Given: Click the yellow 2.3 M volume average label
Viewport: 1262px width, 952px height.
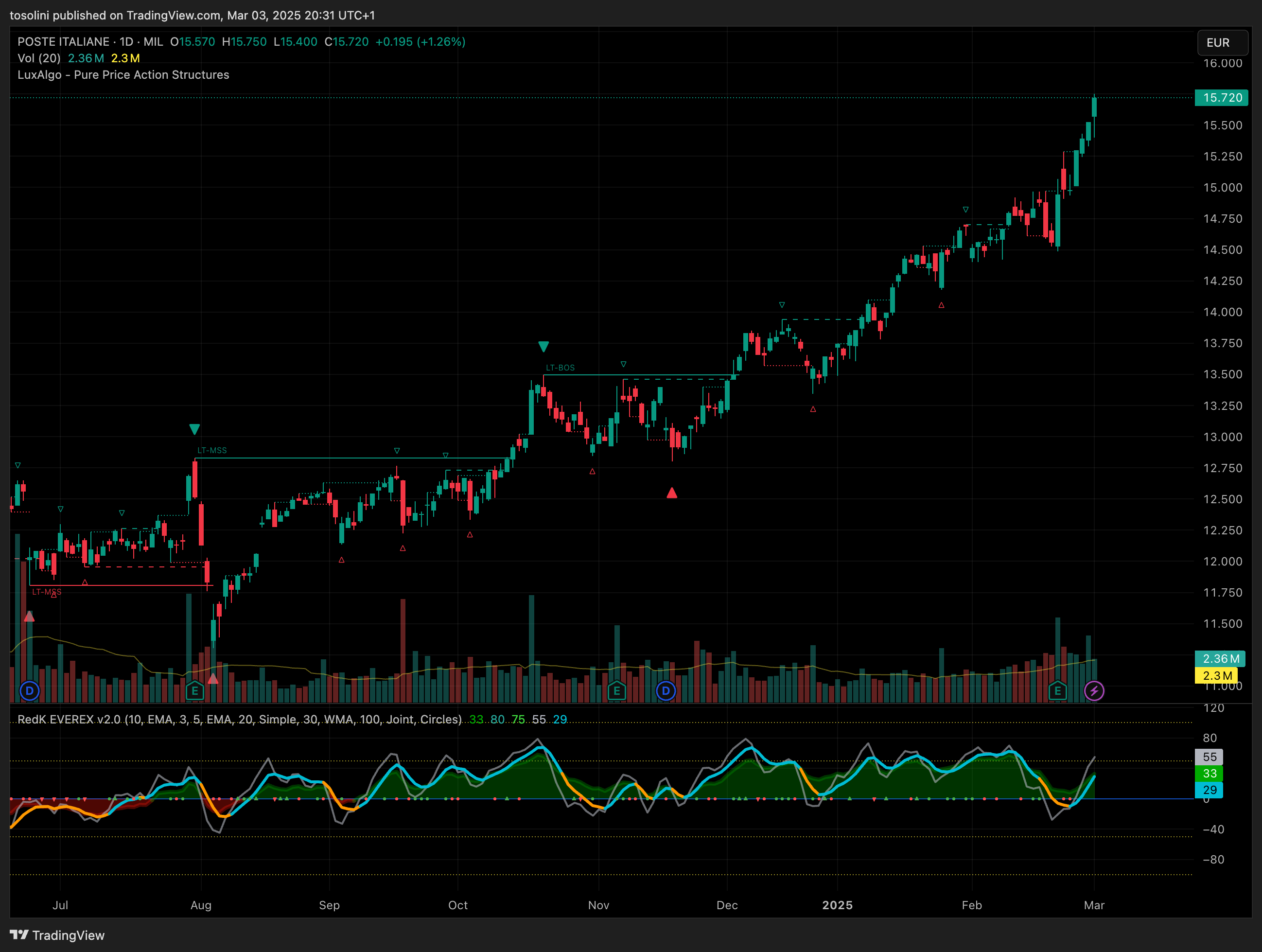Looking at the screenshot, I should (x=1216, y=676).
